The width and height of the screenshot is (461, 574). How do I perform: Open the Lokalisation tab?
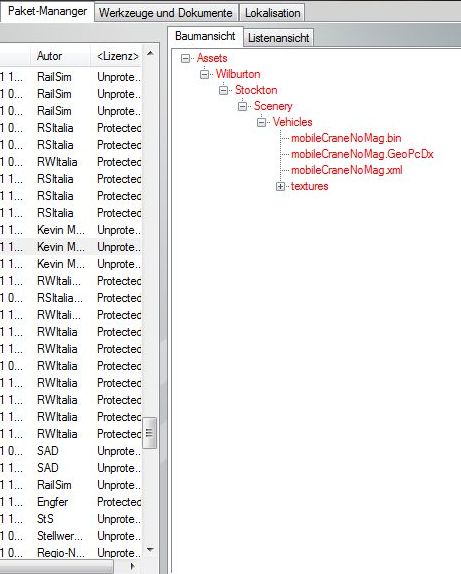pyautogui.click(x=272, y=13)
